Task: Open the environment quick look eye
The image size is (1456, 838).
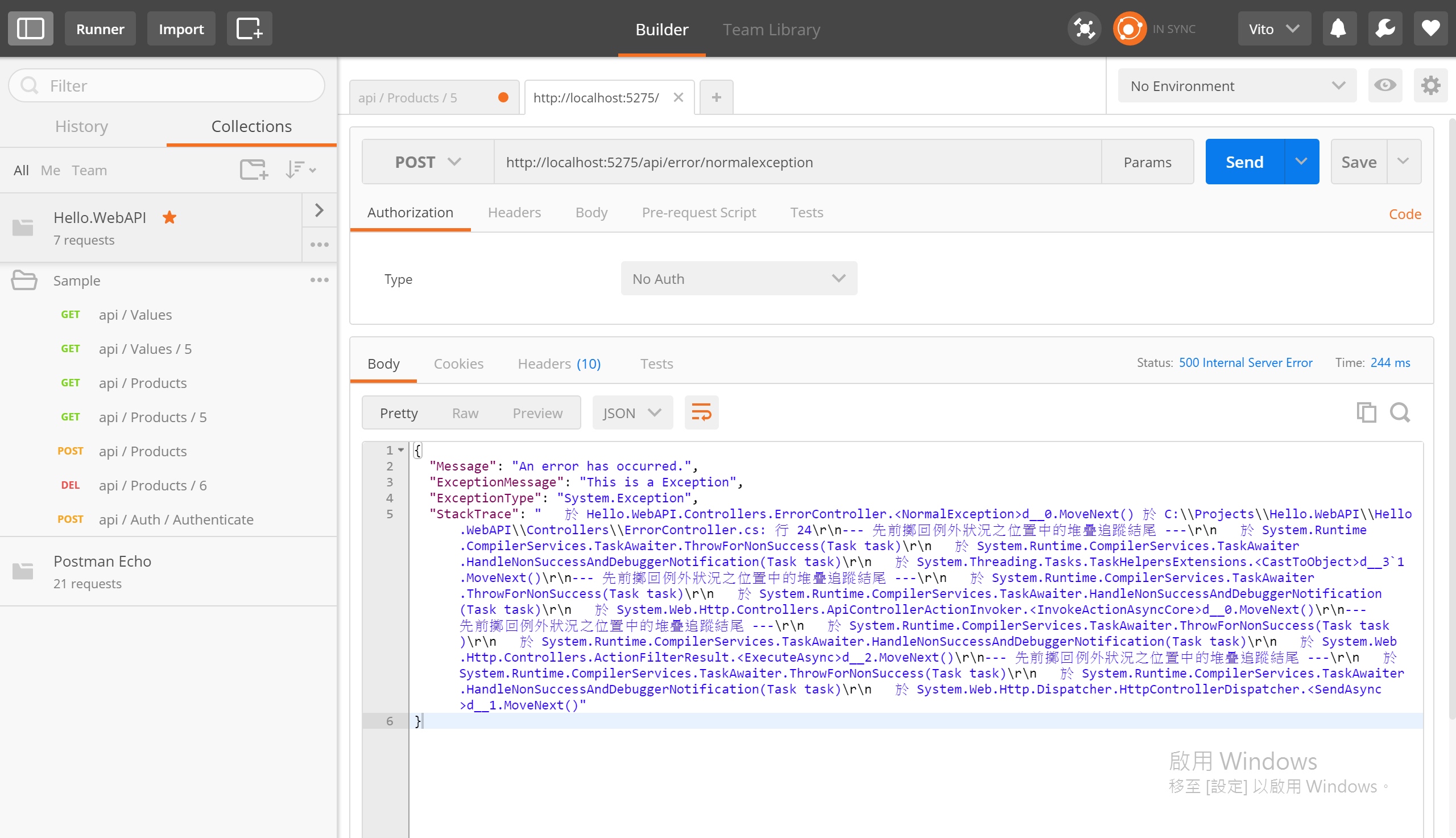Action: [1385, 86]
